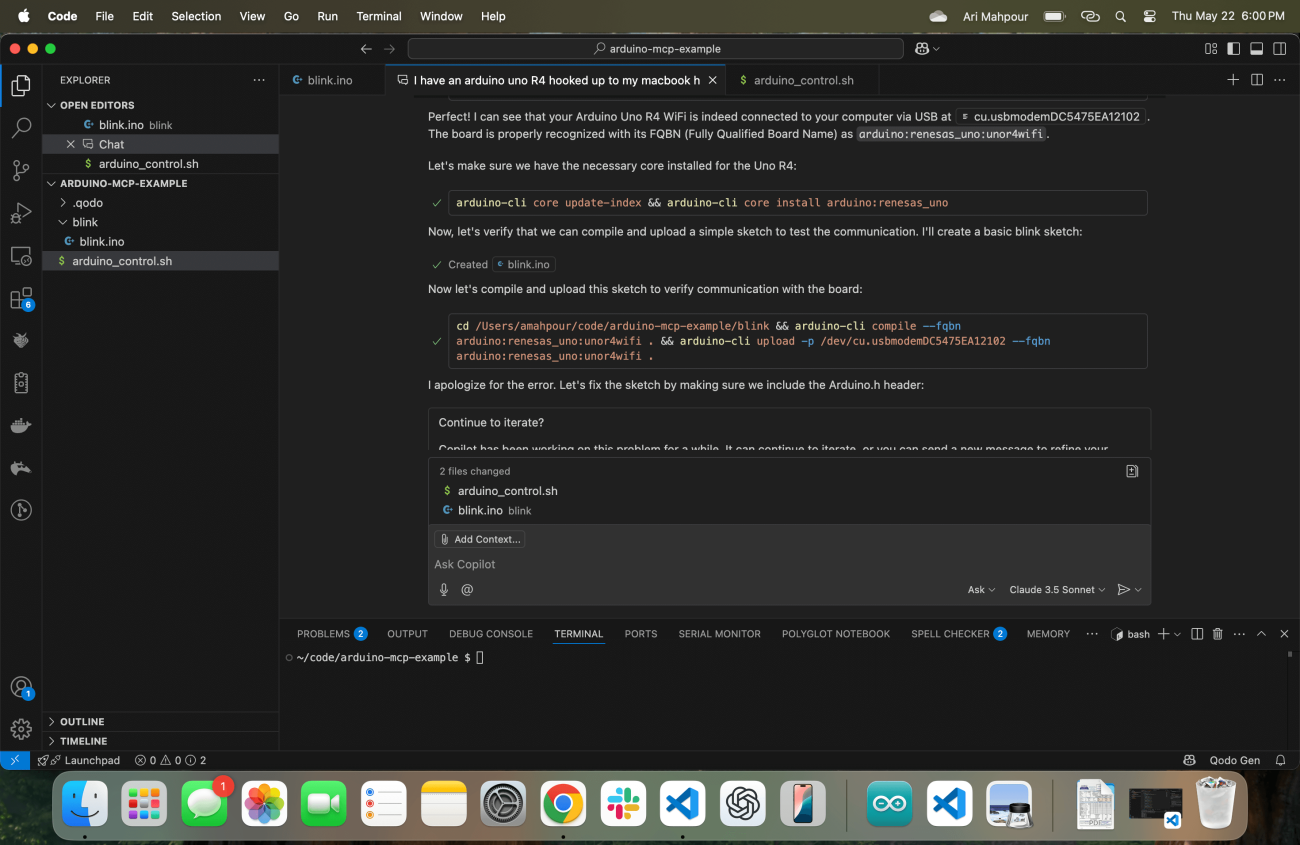Screen dimensions: 1300x845
Task: Open the SERIAL MONITOR panel tab
Action: pyautogui.click(x=719, y=634)
